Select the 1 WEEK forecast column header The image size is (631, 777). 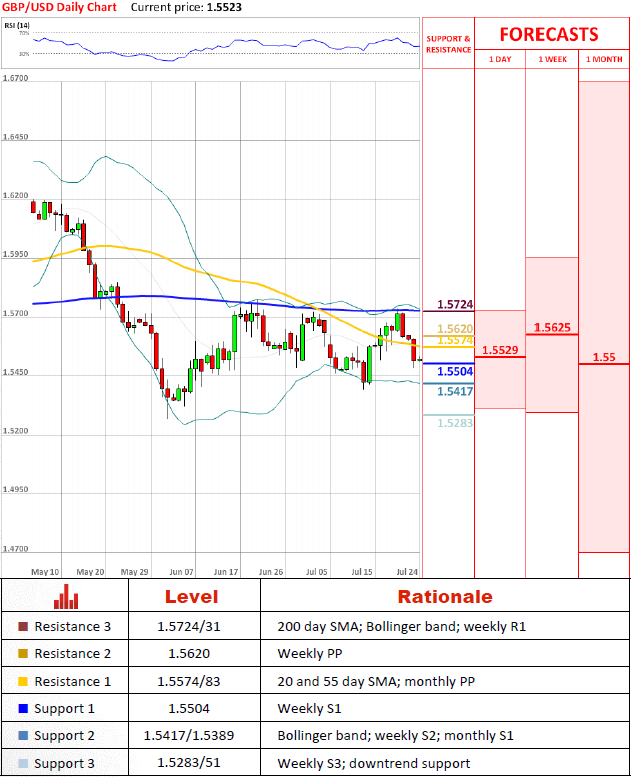[x=553, y=59]
